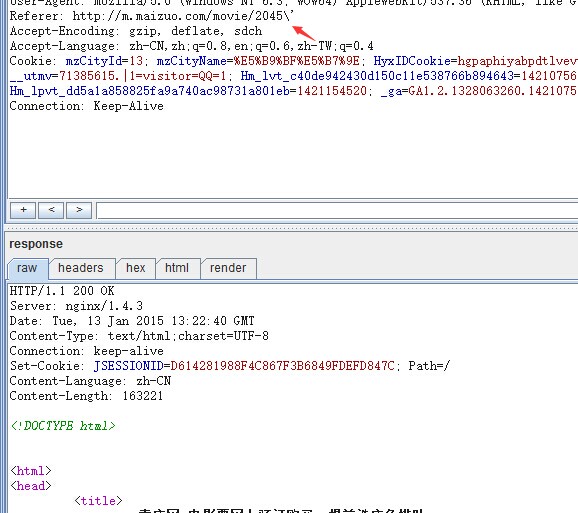This screenshot has width=578, height=513.
Task: Click the Date response header line
Action: [x=132, y=321]
